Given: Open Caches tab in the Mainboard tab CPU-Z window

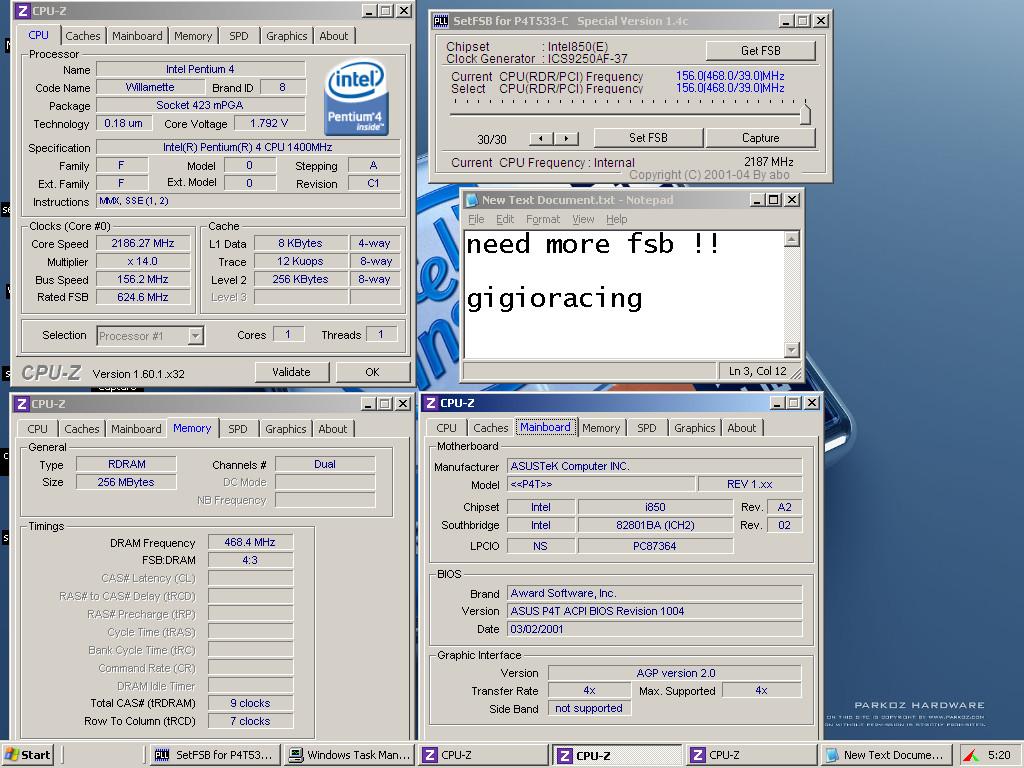Looking at the screenshot, I should pos(490,428).
